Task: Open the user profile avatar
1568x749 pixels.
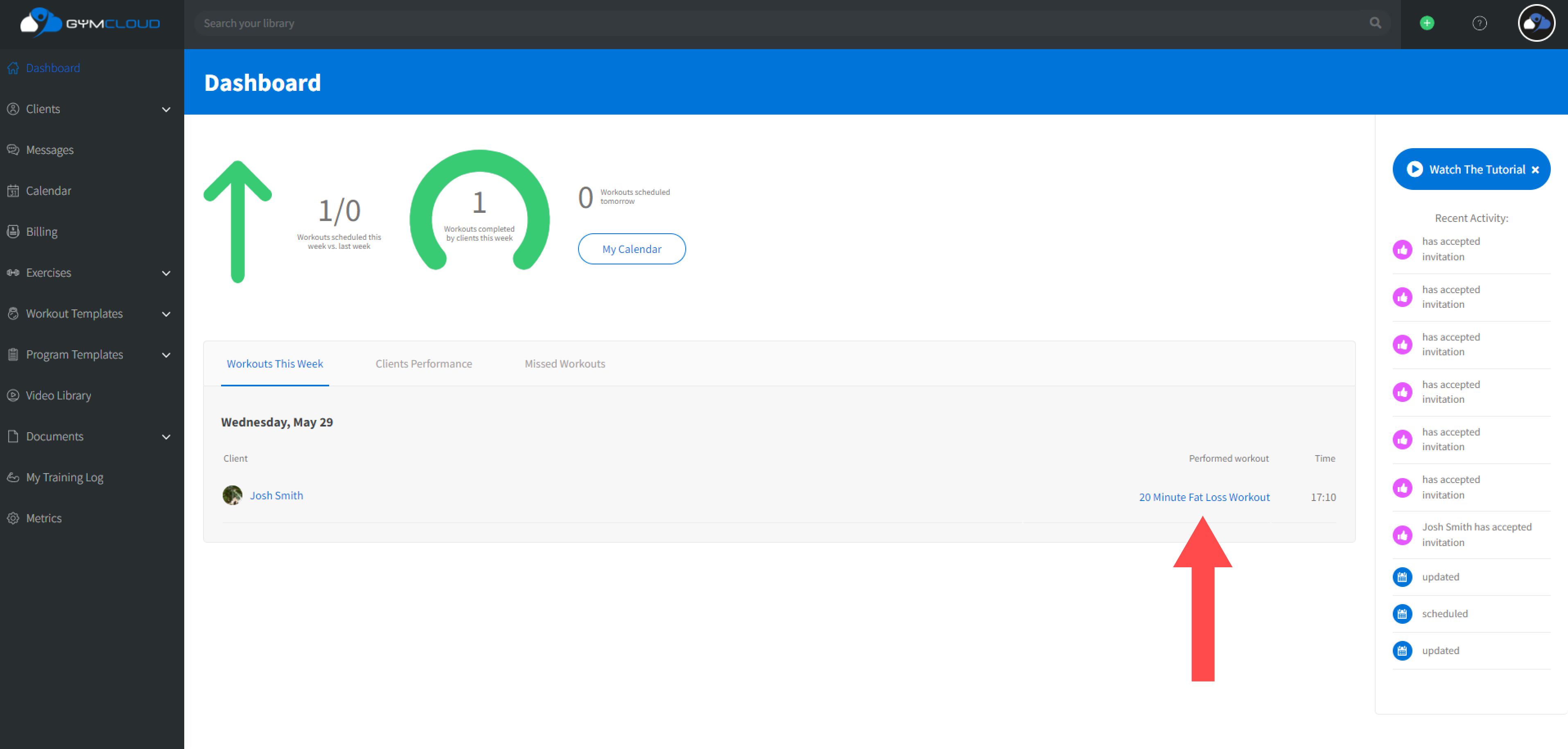Action: [x=1536, y=23]
